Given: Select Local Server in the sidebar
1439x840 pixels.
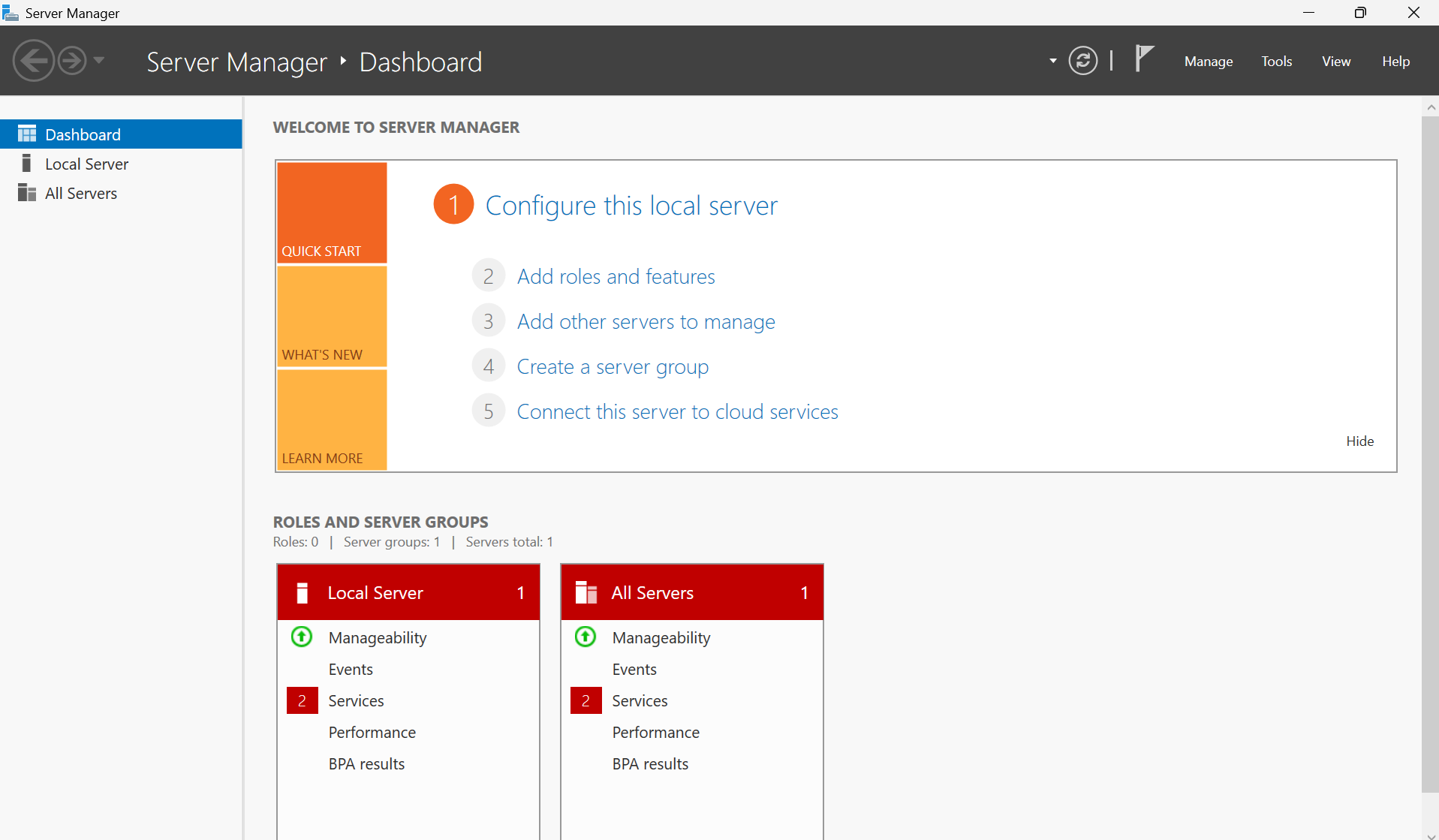Looking at the screenshot, I should pos(121,164).
